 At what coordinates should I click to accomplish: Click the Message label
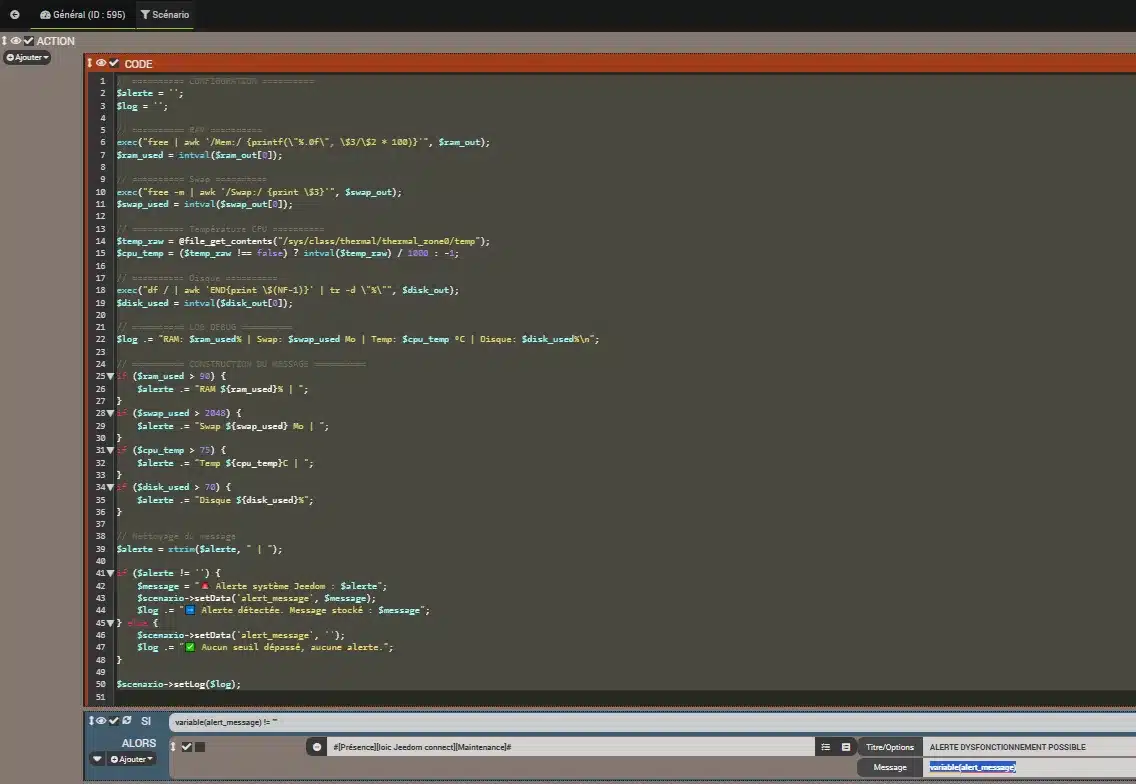pyautogui.click(x=890, y=767)
